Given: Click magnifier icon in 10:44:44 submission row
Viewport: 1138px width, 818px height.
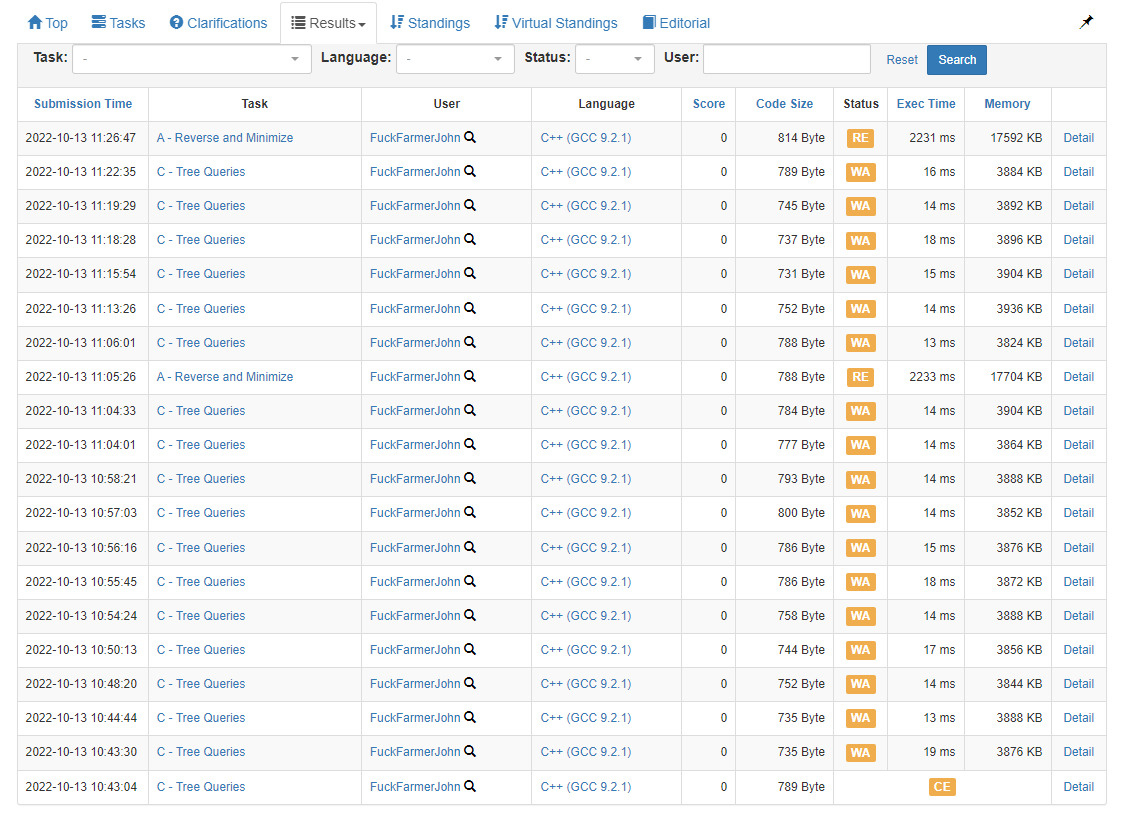Looking at the screenshot, I should [x=470, y=717].
